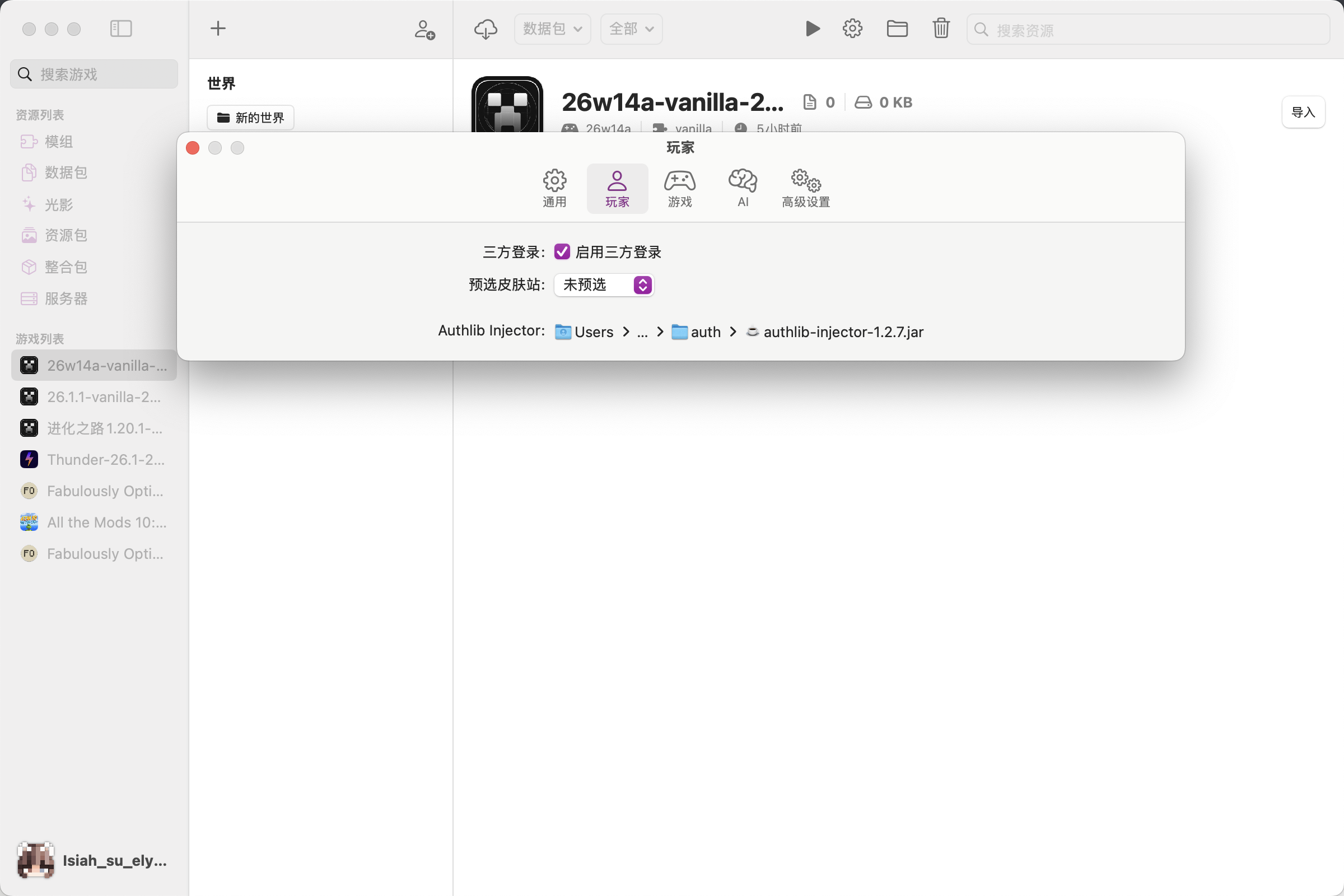This screenshot has height=896, width=1344.
Task: Click the plus add game icon
Action: 218,29
